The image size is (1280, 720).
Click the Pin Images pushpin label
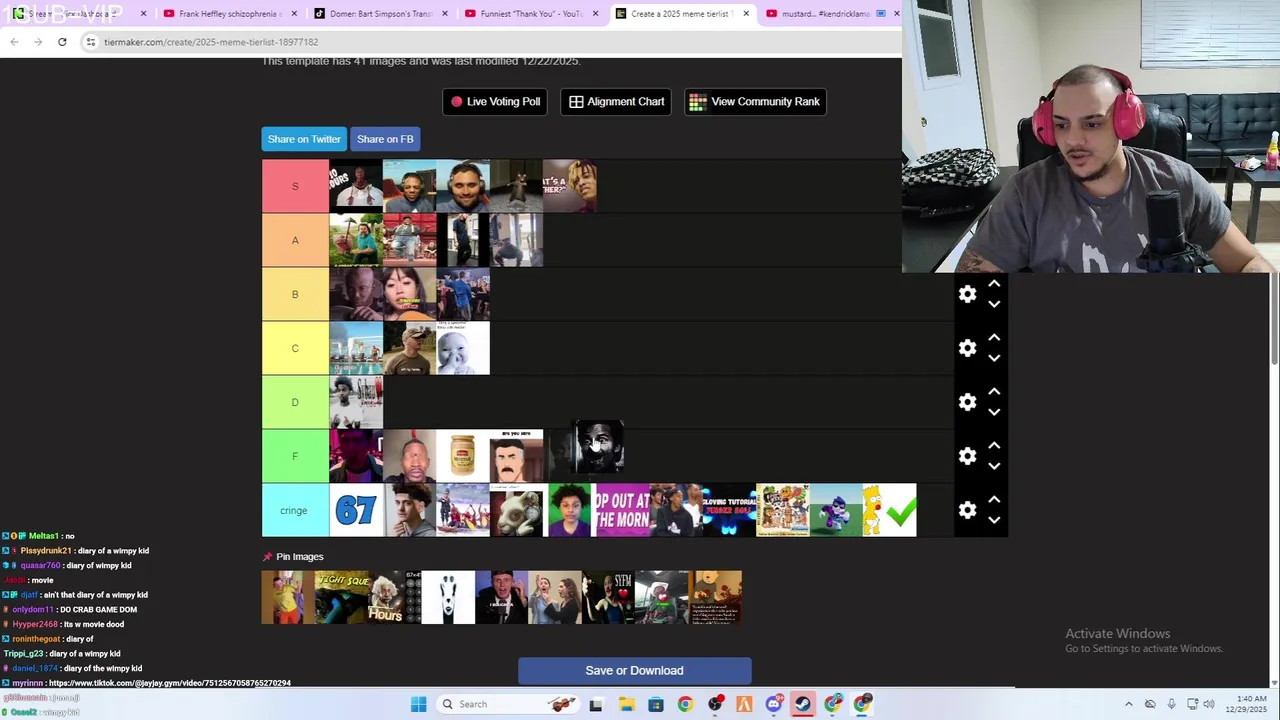[x=293, y=557]
